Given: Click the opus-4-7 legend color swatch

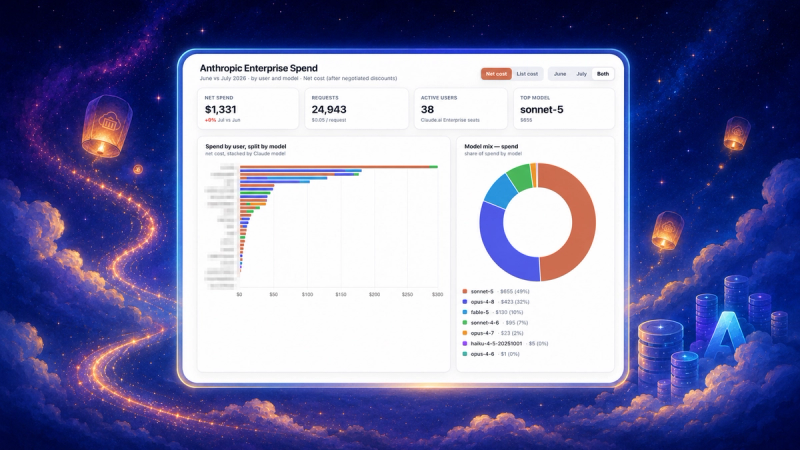Looking at the screenshot, I should click(465, 333).
